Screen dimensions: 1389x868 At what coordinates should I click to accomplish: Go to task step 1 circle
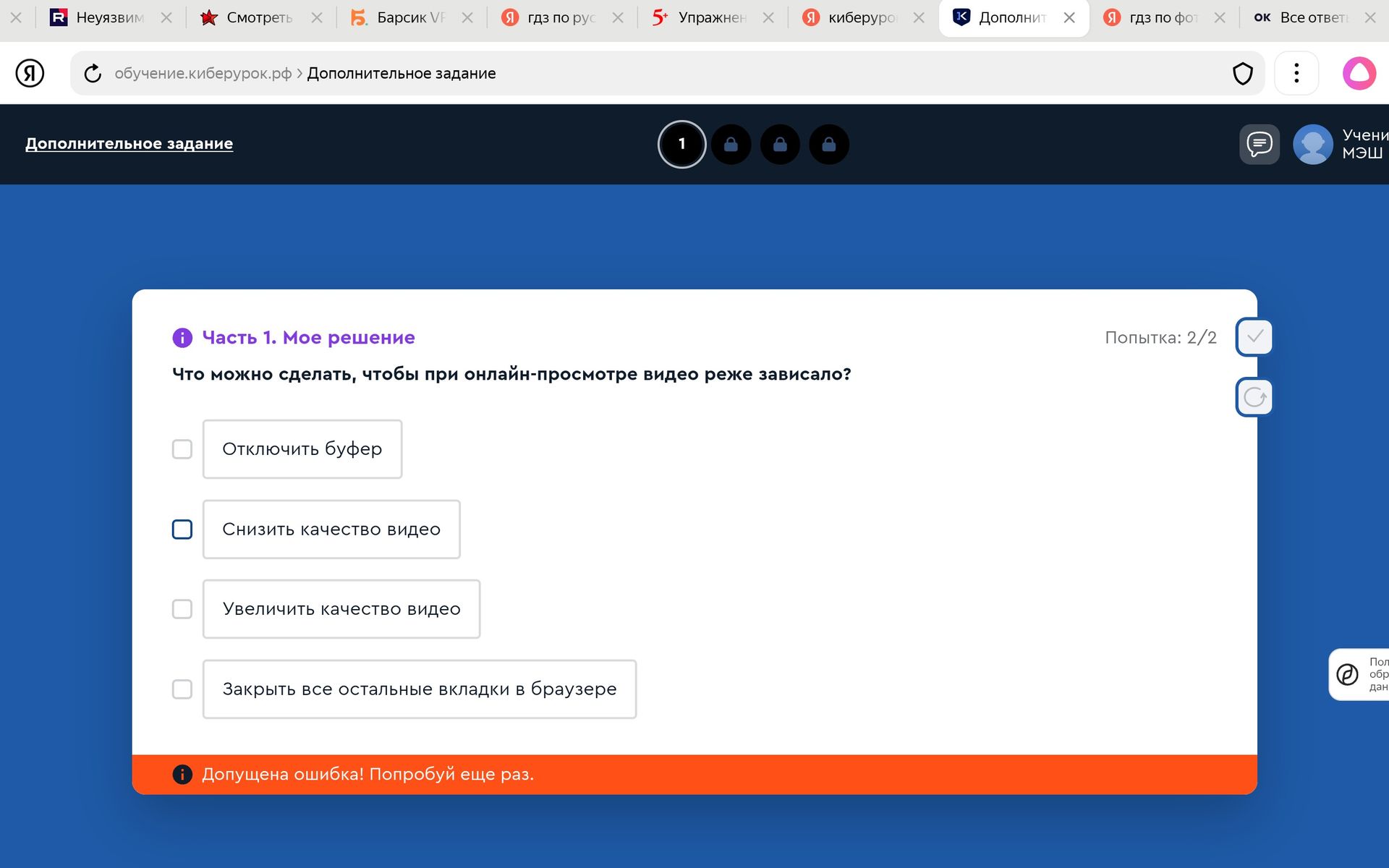(x=681, y=144)
